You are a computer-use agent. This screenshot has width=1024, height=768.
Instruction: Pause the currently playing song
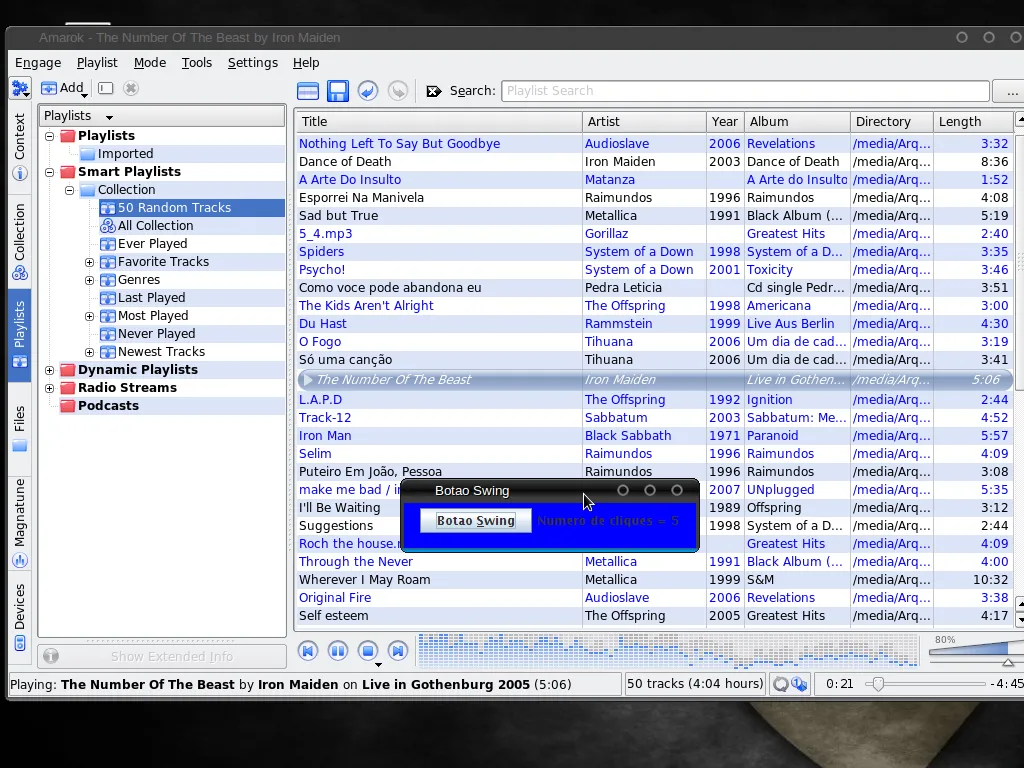(x=338, y=651)
